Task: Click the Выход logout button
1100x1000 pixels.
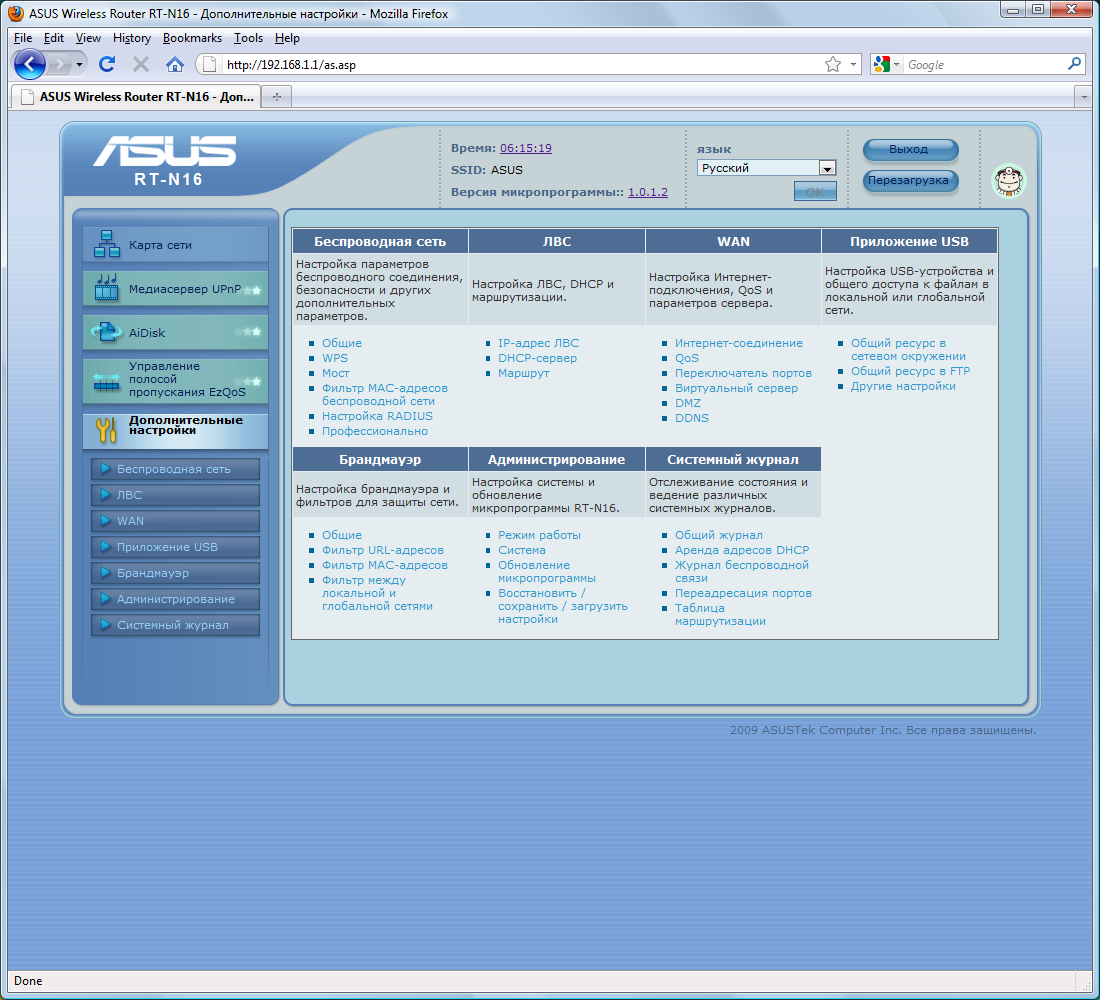Action: click(x=910, y=149)
